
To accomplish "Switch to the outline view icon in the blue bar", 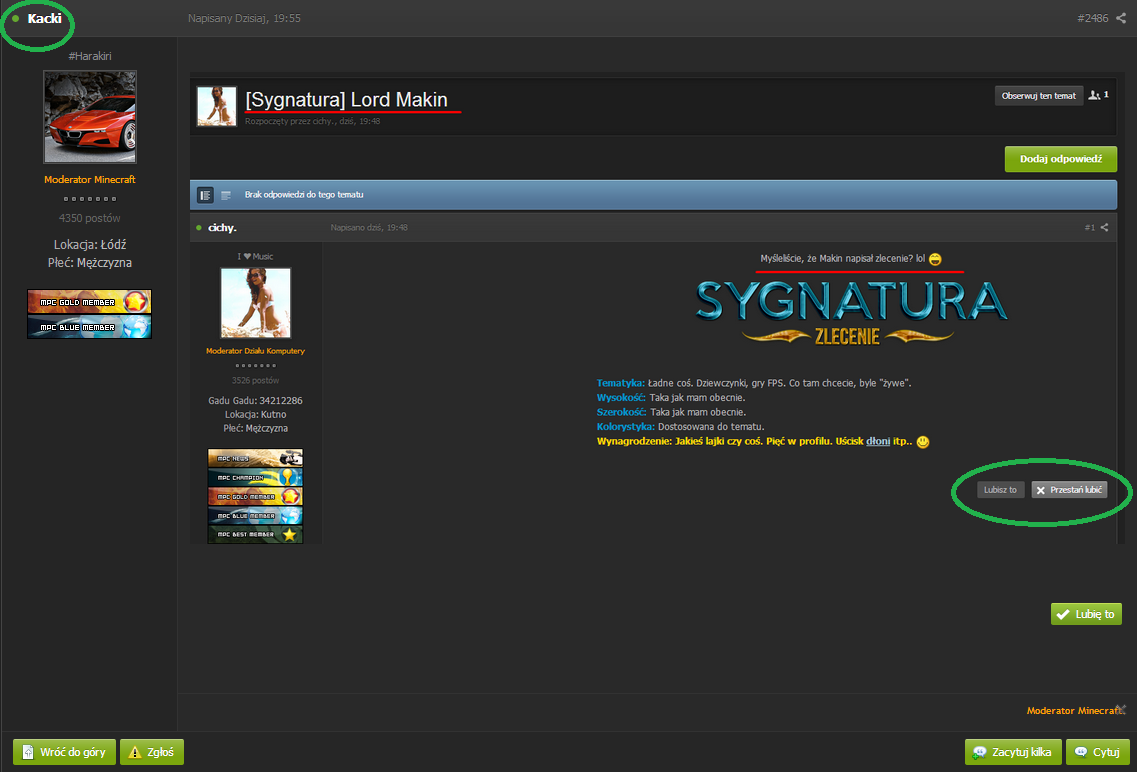I will coord(226,195).
